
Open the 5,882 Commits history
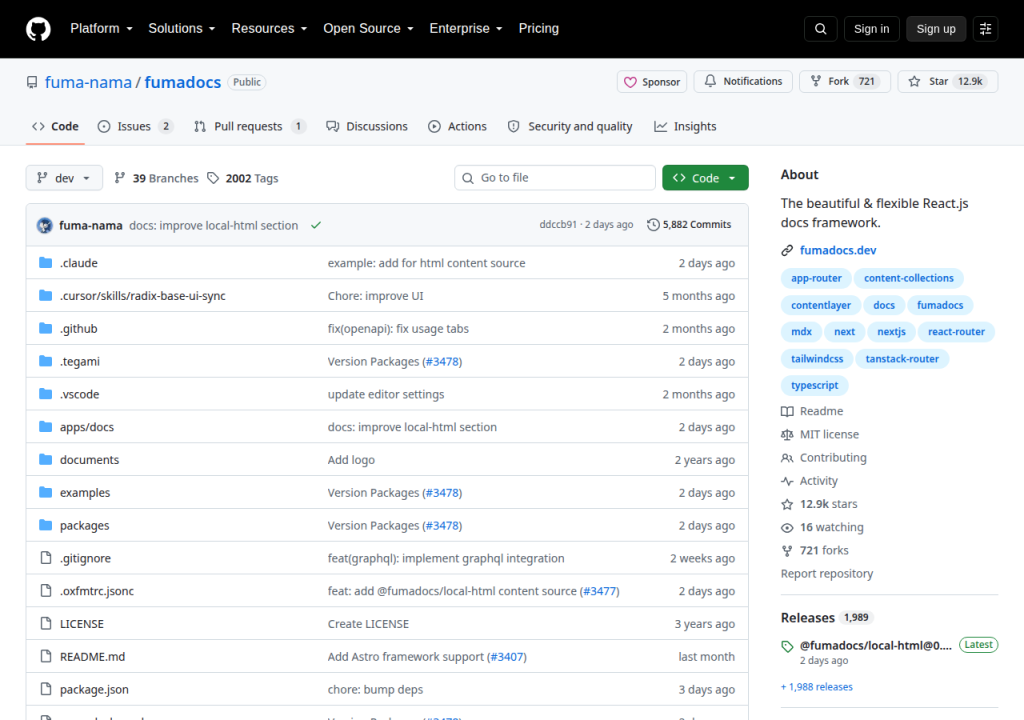(689, 225)
